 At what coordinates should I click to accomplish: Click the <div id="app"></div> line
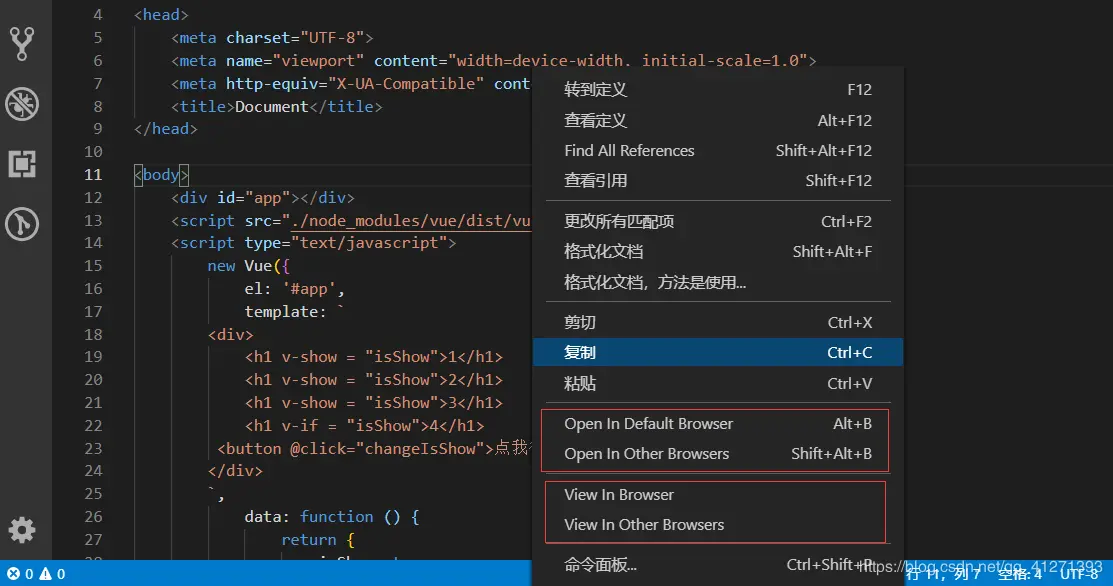pos(263,197)
